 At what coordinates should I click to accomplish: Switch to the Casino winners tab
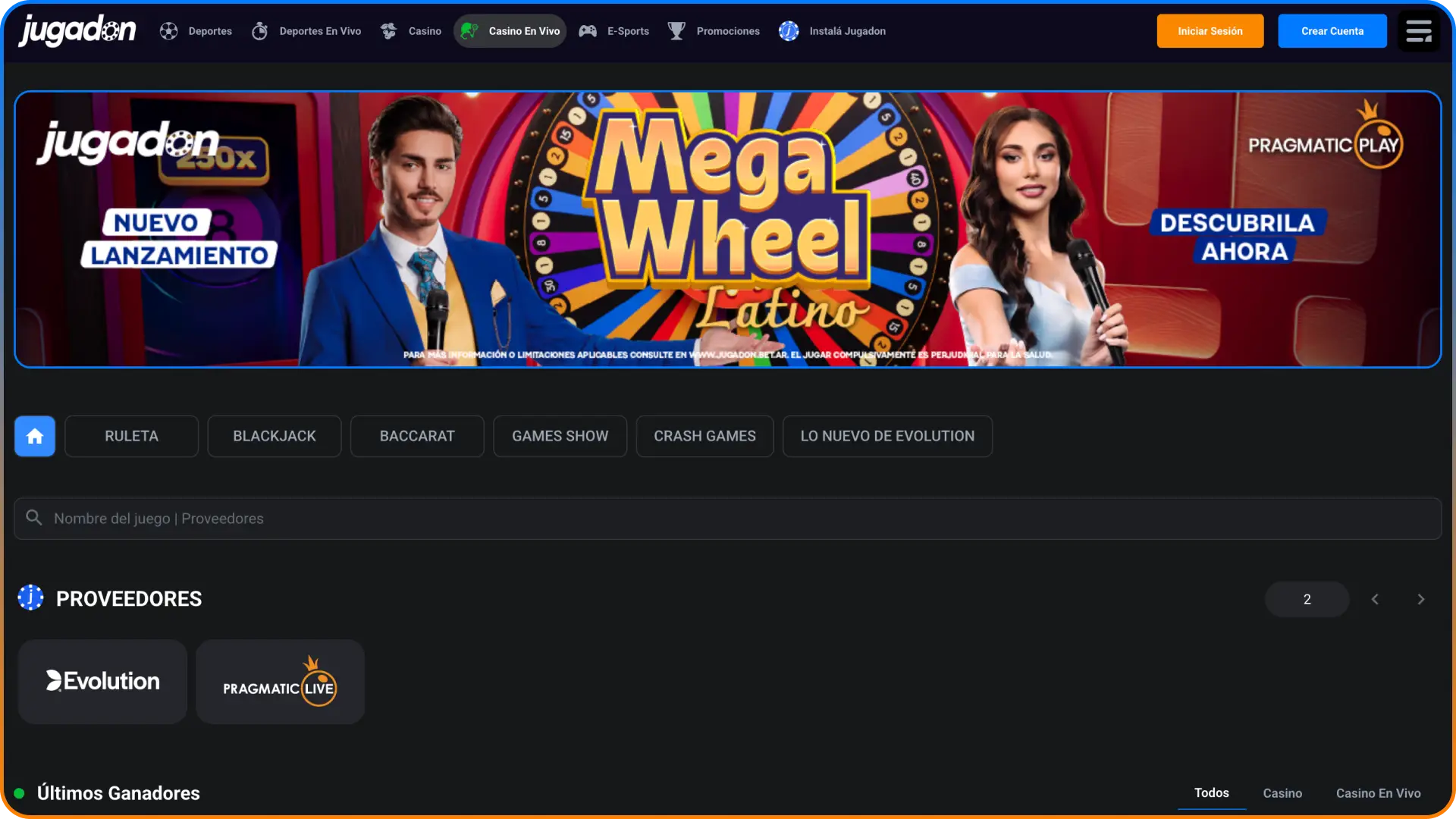(x=1282, y=793)
